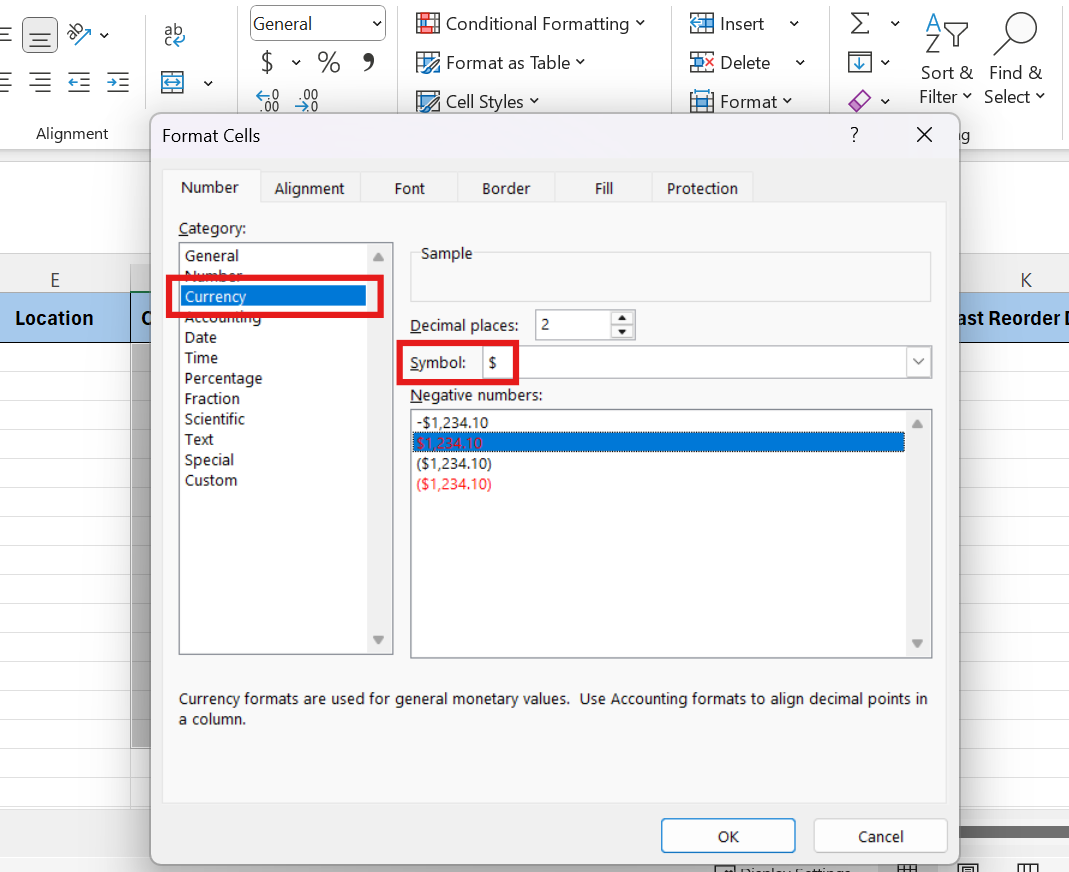Choose red ($1,234.10) negative number format
1069x872 pixels.
tap(454, 484)
